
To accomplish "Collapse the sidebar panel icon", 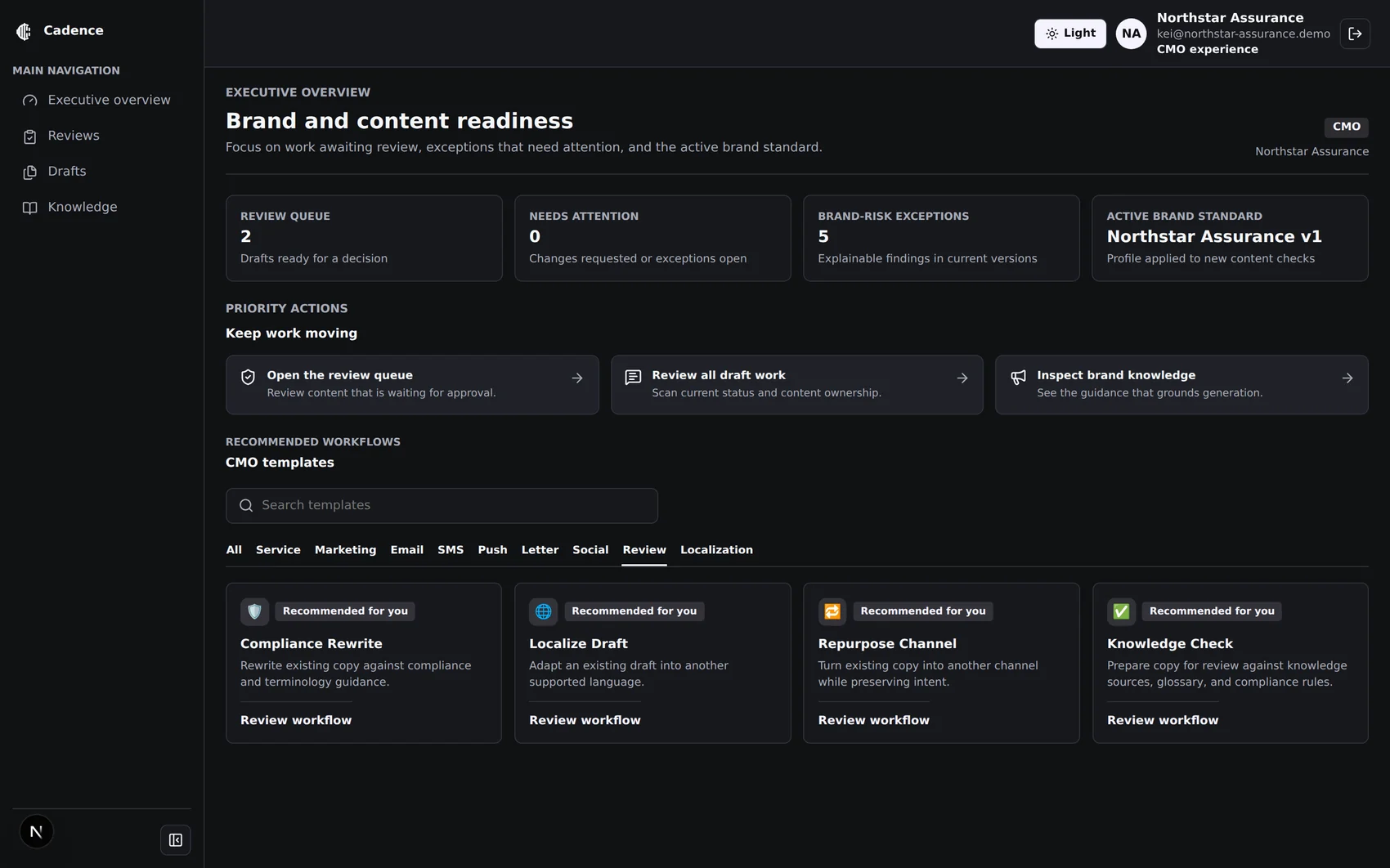I will [176, 840].
